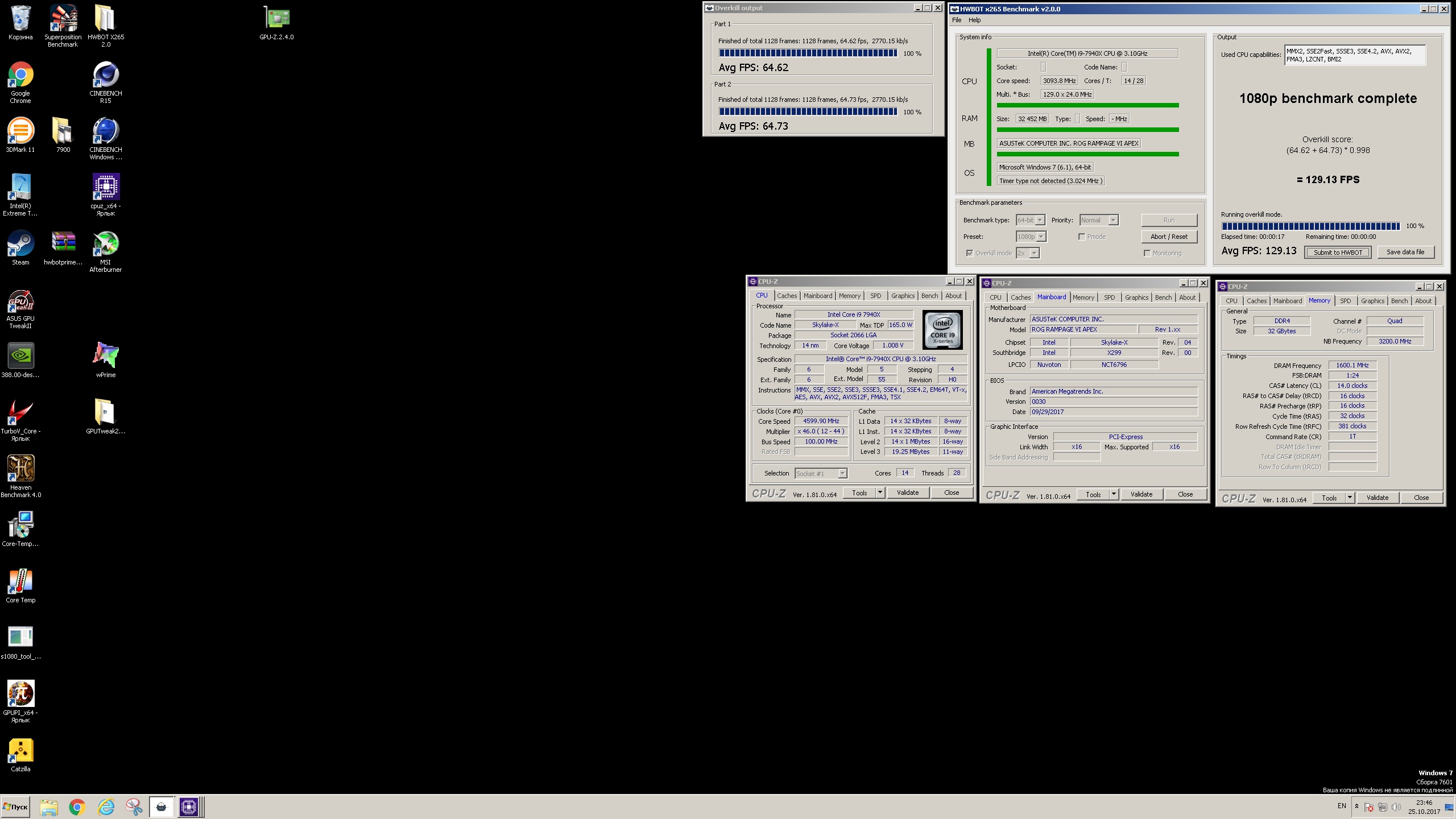Open the s1080_tool desktop icon
Image resolution: width=1456 pixels, height=819 pixels.
pos(20,642)
